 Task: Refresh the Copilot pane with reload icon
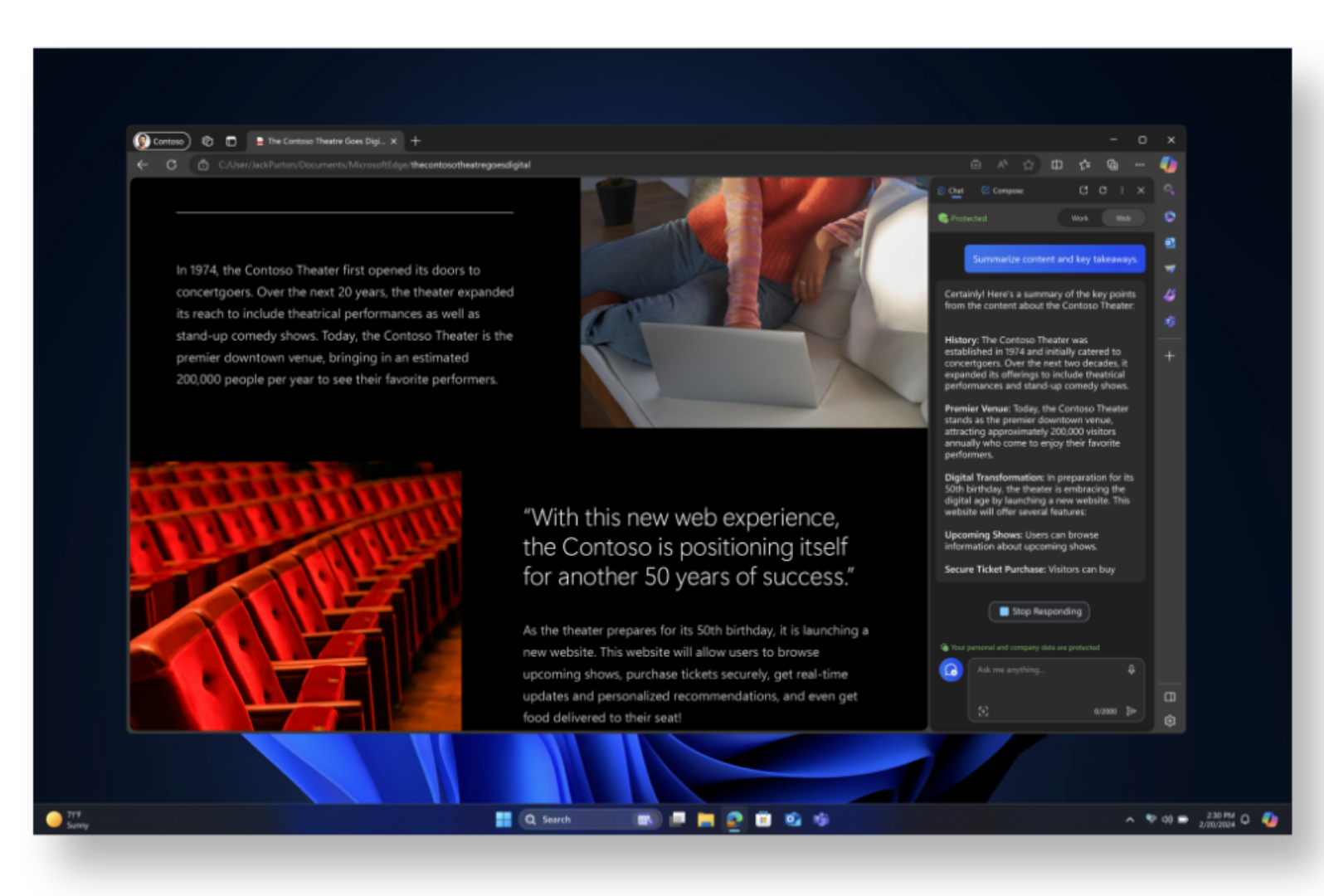pyautogui.click(x=1103, y=190)
